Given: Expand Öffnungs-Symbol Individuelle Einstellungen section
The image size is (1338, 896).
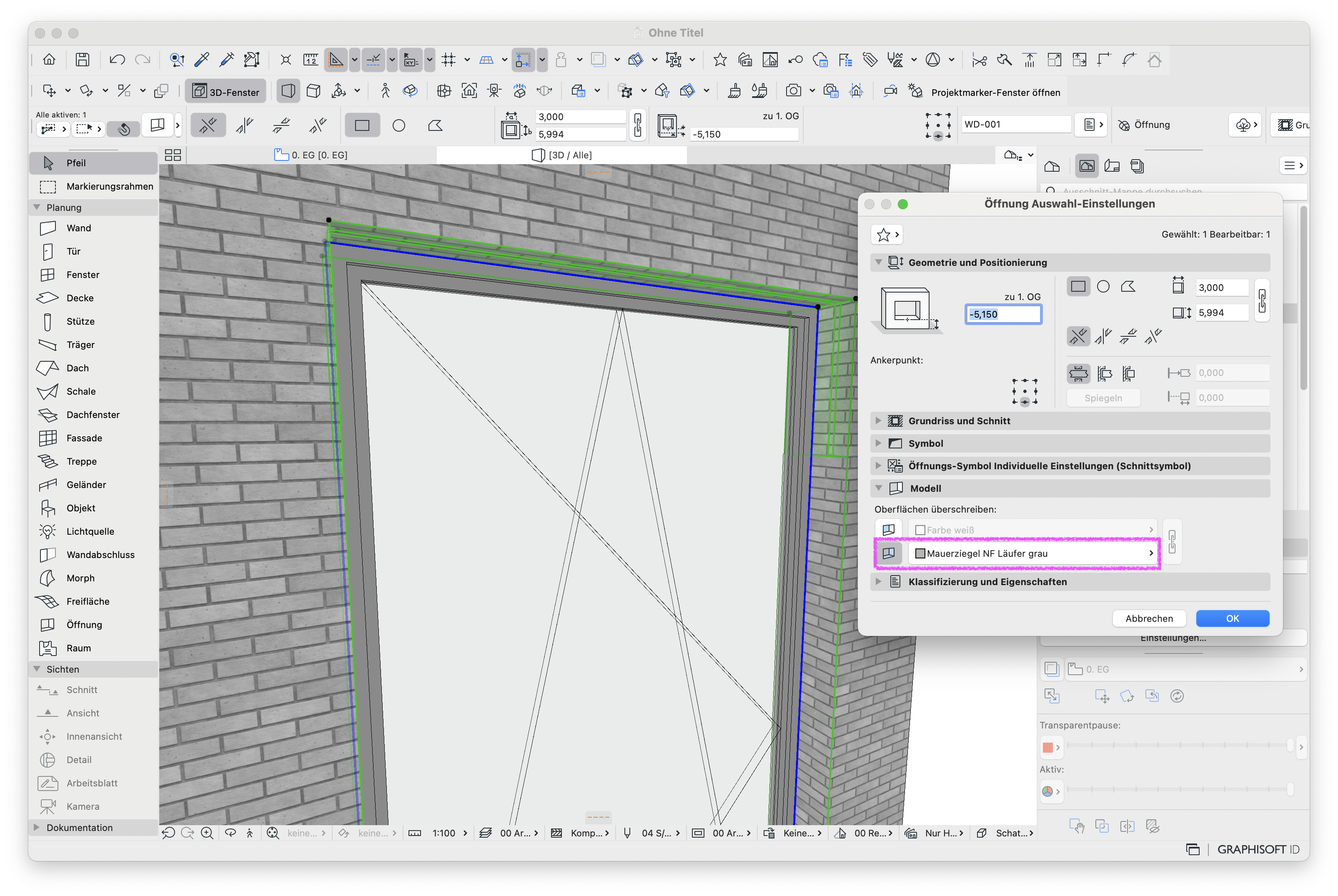Looking at the screenshot, I should [879, 466].
